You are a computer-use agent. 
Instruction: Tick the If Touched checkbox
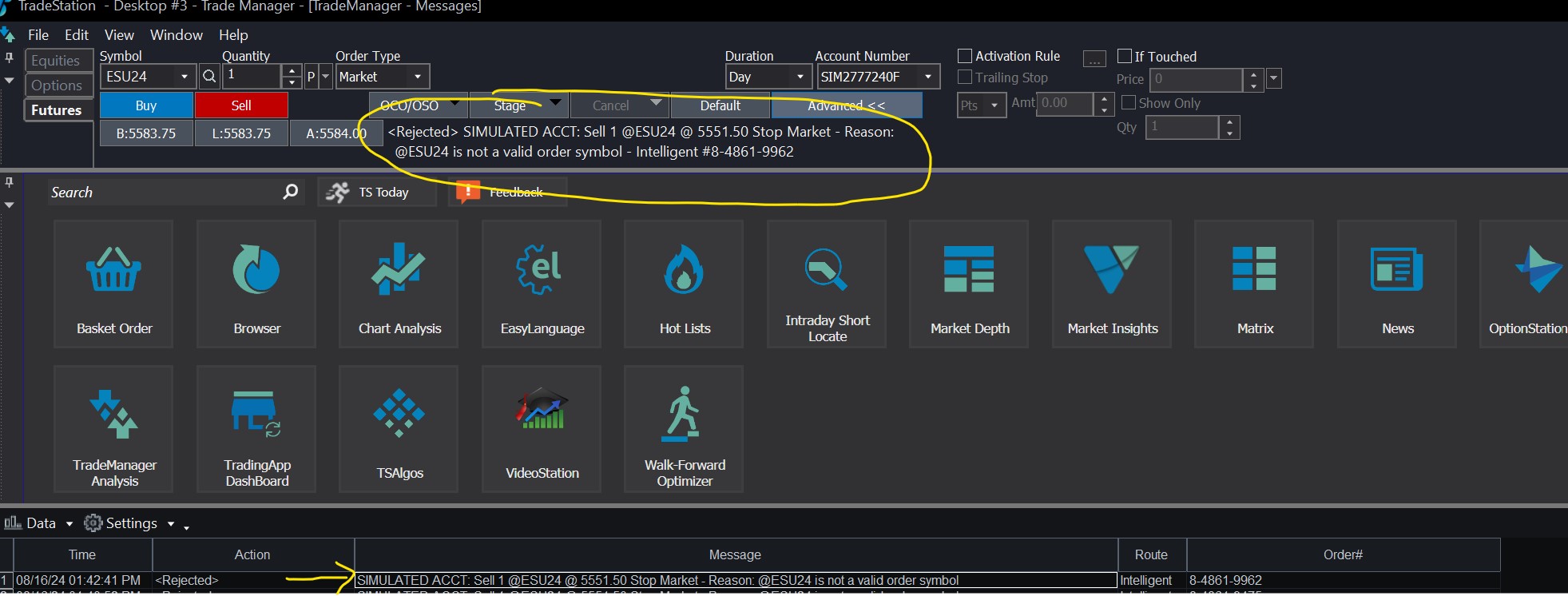(x=1125, y=56)
